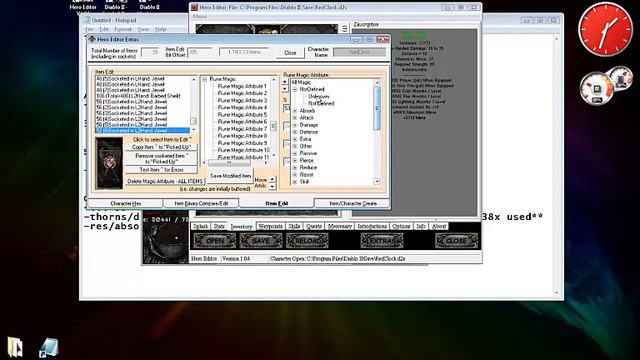The height and width of the screenshot is (360, 640).
Task: Click Copy Item to Picked Up button
Action: coord(162,147)
